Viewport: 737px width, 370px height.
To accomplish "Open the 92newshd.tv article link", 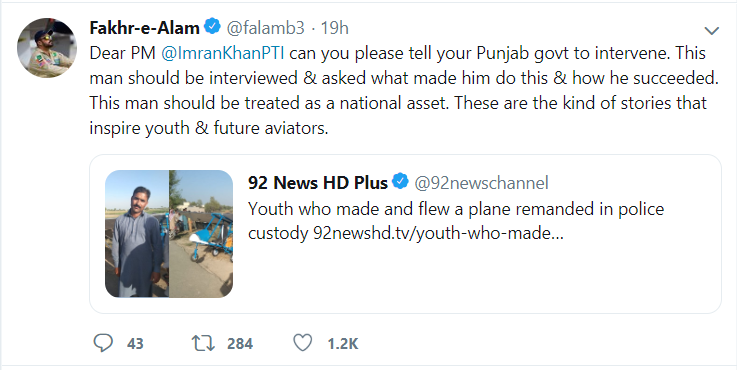I will [x=438, y=233].
